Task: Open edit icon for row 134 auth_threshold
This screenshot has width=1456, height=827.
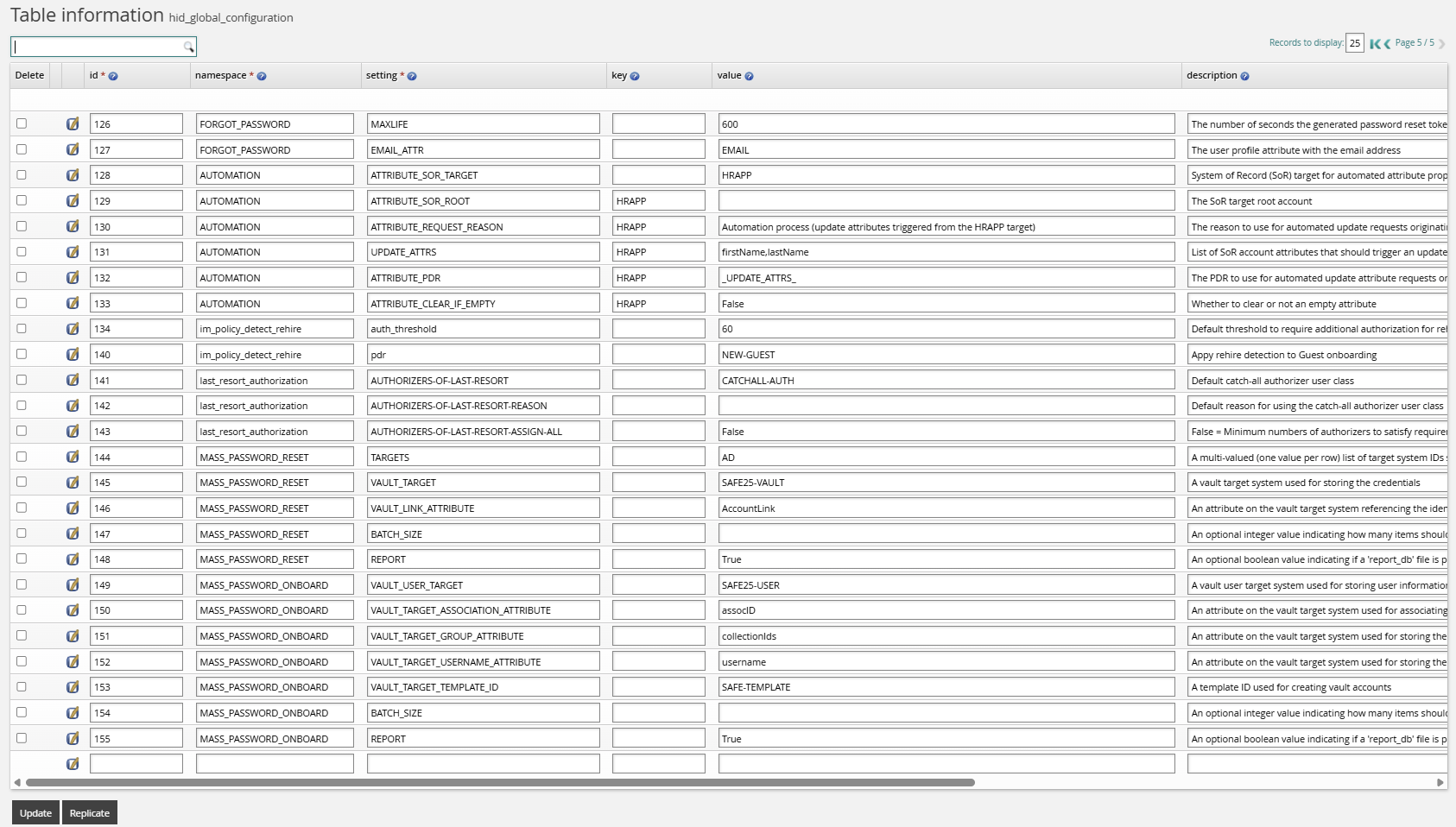Action: pos(73,329)
